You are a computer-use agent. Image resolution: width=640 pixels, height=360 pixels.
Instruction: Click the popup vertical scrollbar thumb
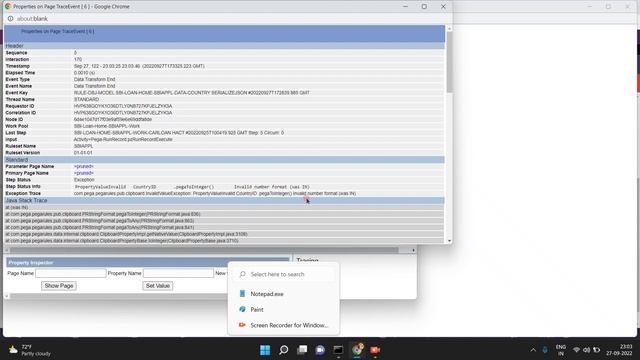point(449,62)
